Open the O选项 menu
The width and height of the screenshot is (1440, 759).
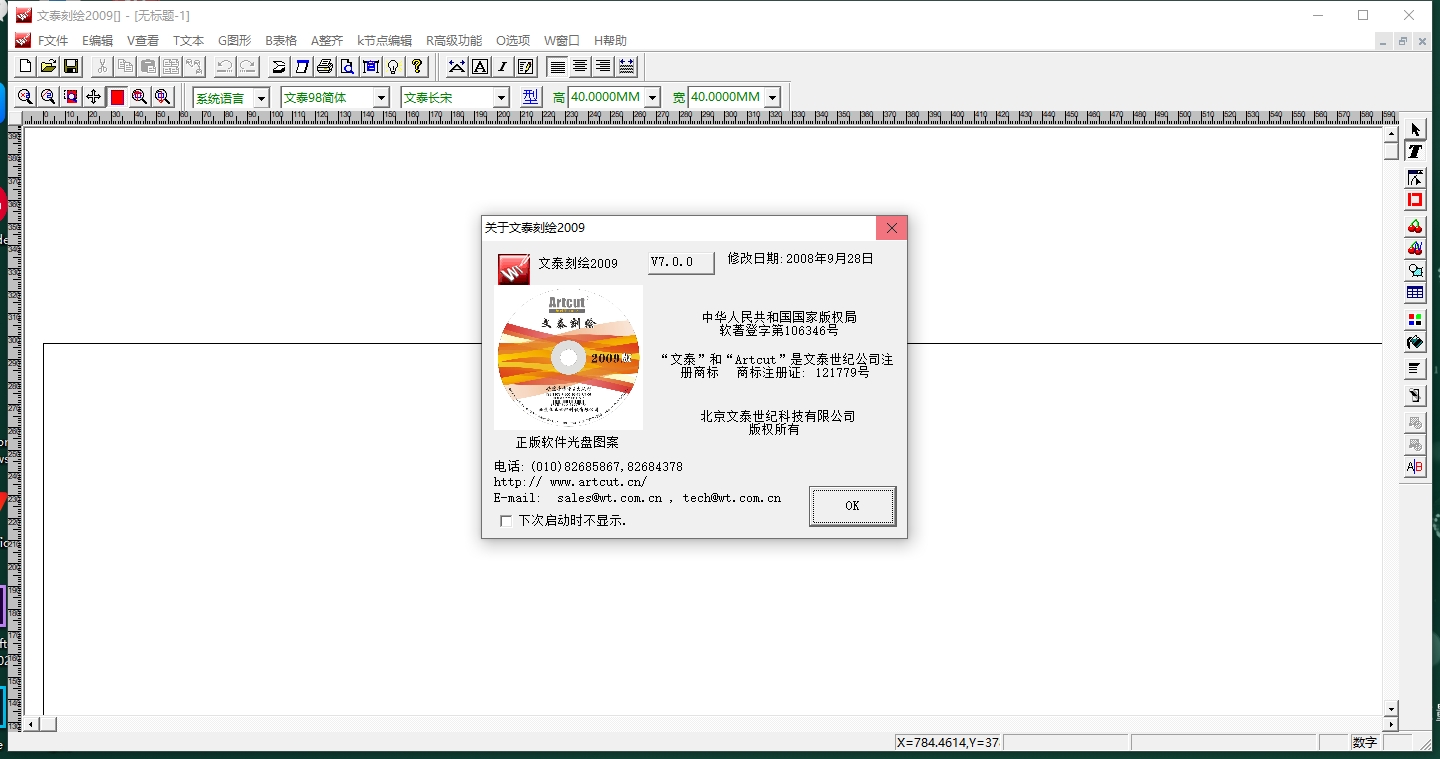click(x=513, y=41)
